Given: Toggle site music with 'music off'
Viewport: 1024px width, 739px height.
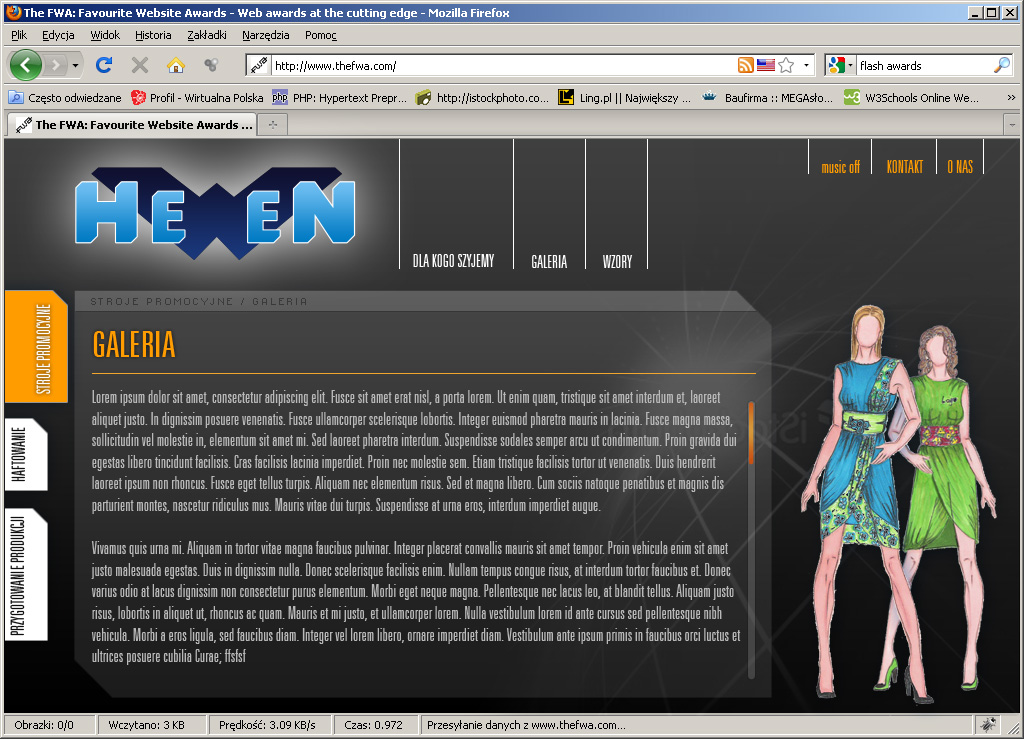Looking at the screenshot, I should (x=840, y=167).
